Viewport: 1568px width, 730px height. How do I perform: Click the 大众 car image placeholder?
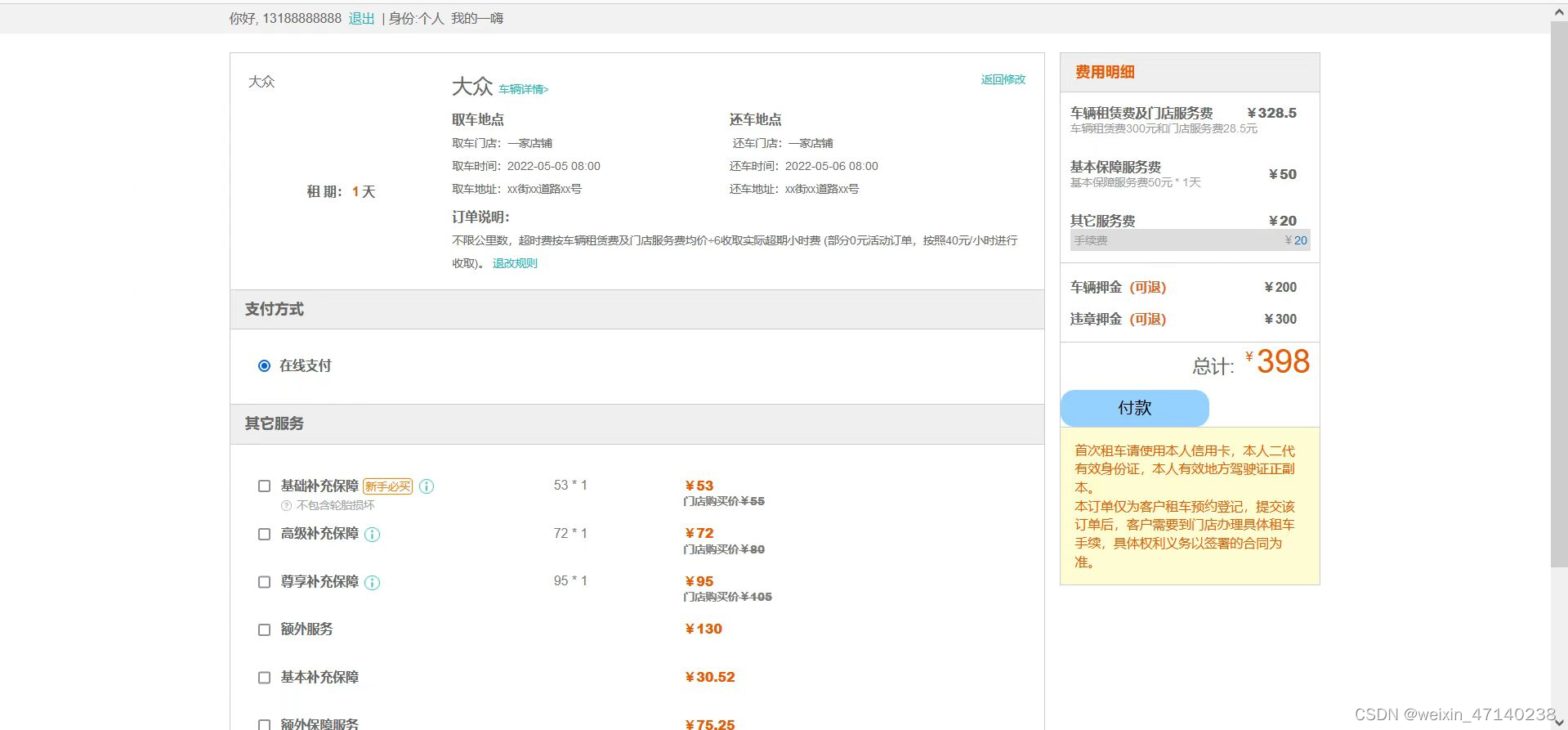pyautogui.click(x=261, y=82)
